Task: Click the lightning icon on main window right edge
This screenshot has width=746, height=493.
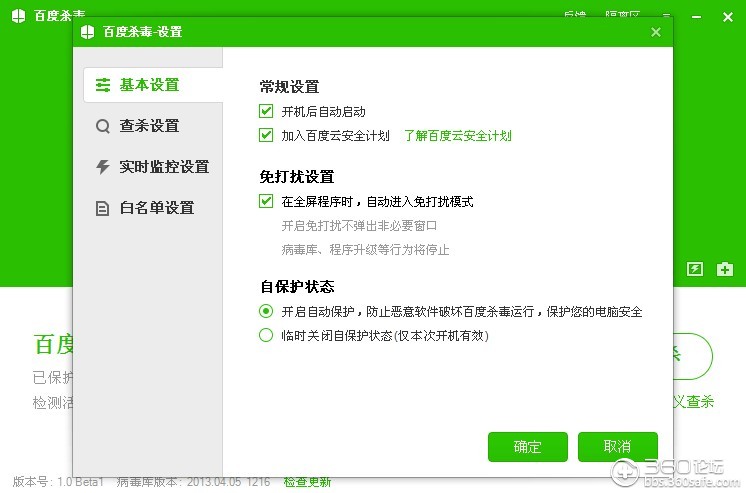Action: (696, 269)
